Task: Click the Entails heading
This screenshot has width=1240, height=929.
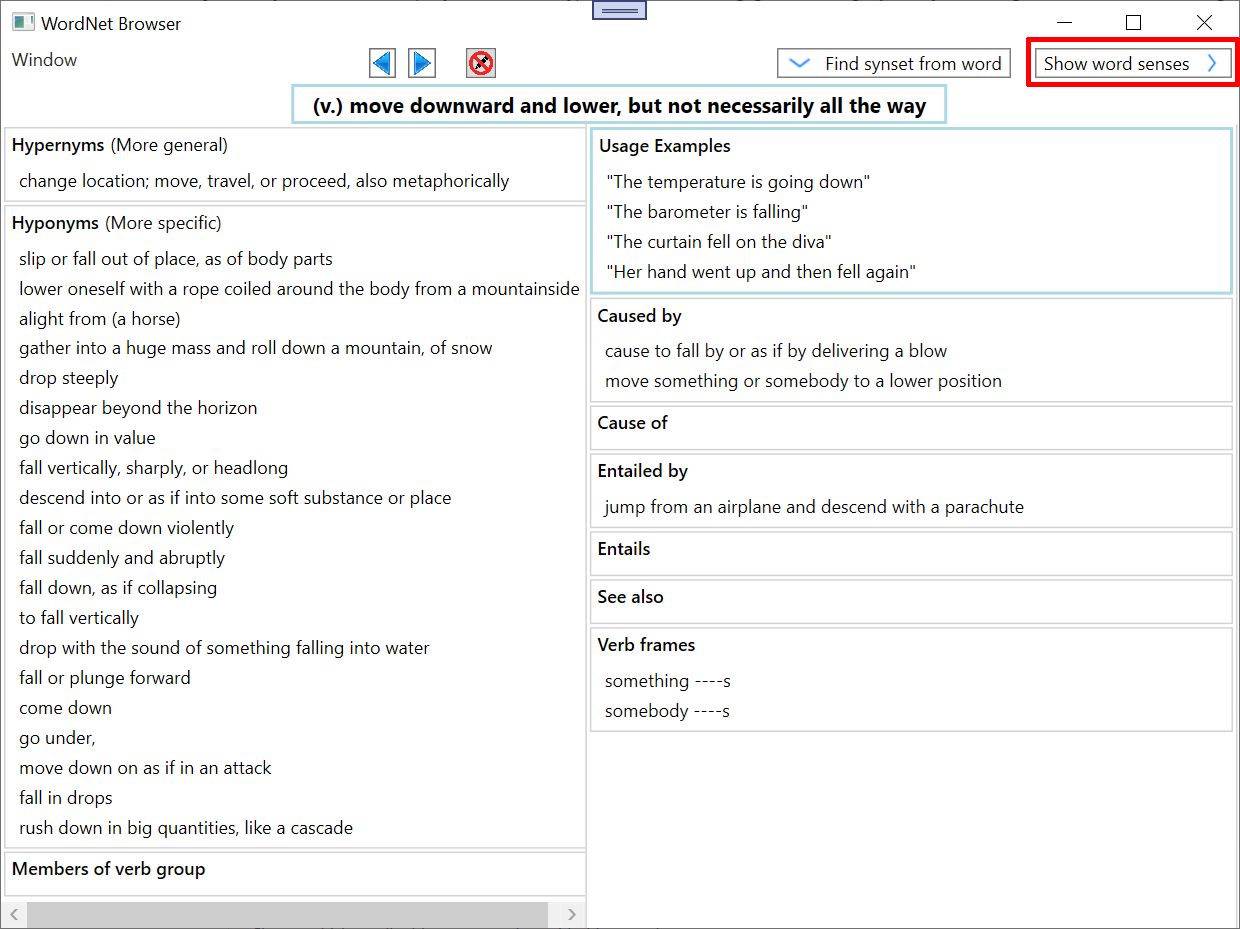Action: [x=624, y=549]
